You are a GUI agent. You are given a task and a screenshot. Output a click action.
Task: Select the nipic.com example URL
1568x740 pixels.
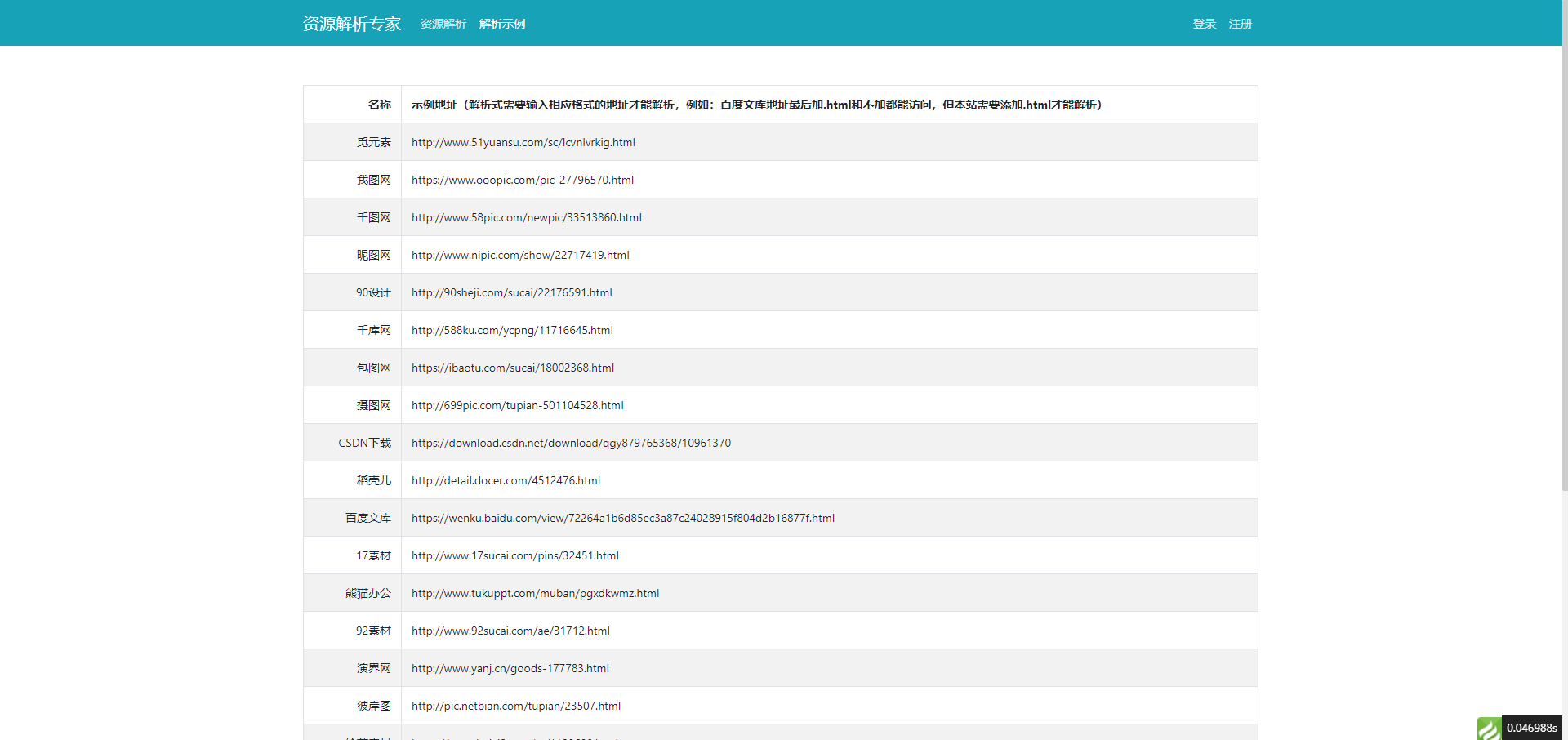pos(520,255)
